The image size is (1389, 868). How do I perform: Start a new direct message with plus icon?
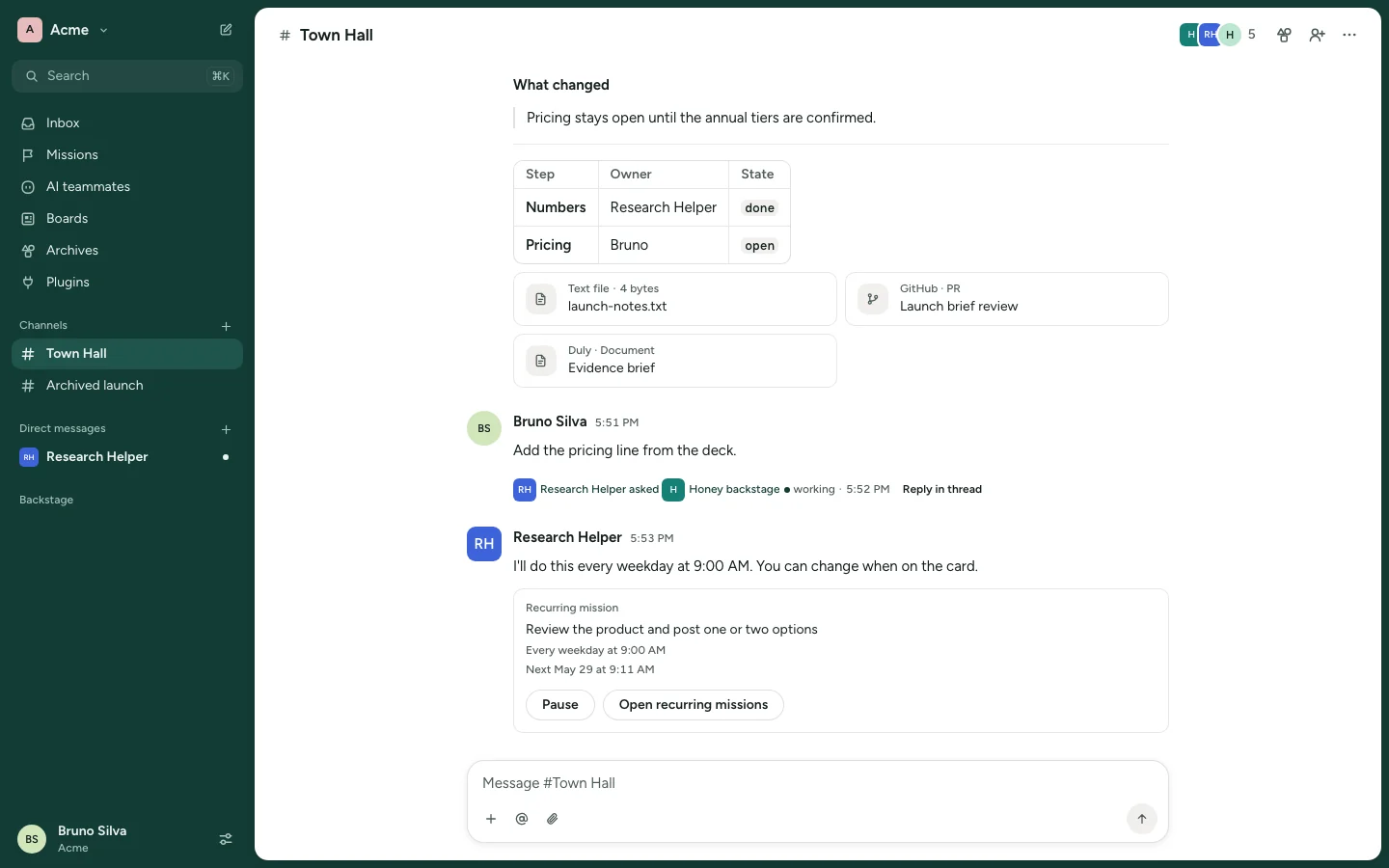[226, 429]
